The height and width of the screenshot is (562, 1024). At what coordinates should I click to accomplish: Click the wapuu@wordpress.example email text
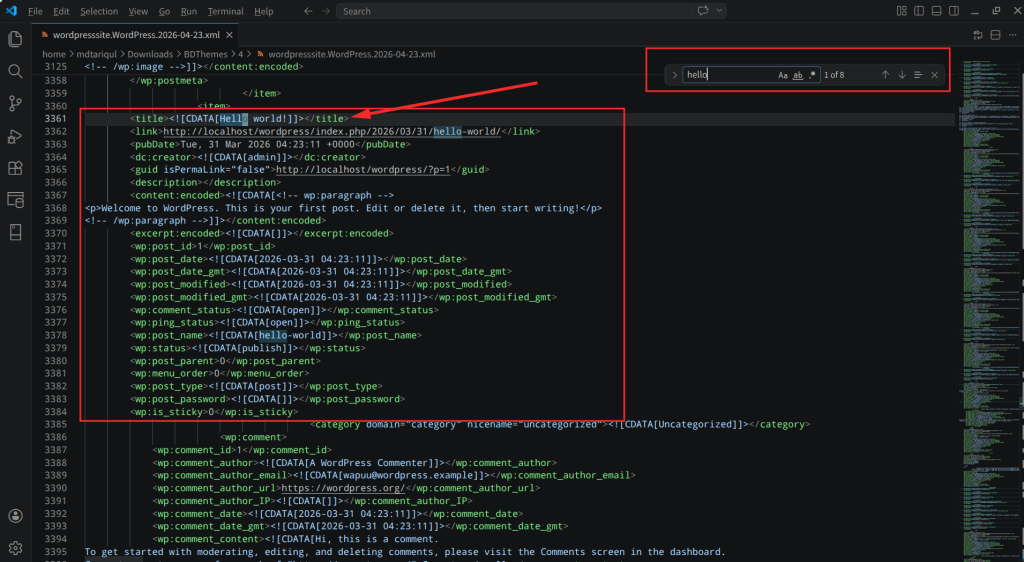[408, 476]
